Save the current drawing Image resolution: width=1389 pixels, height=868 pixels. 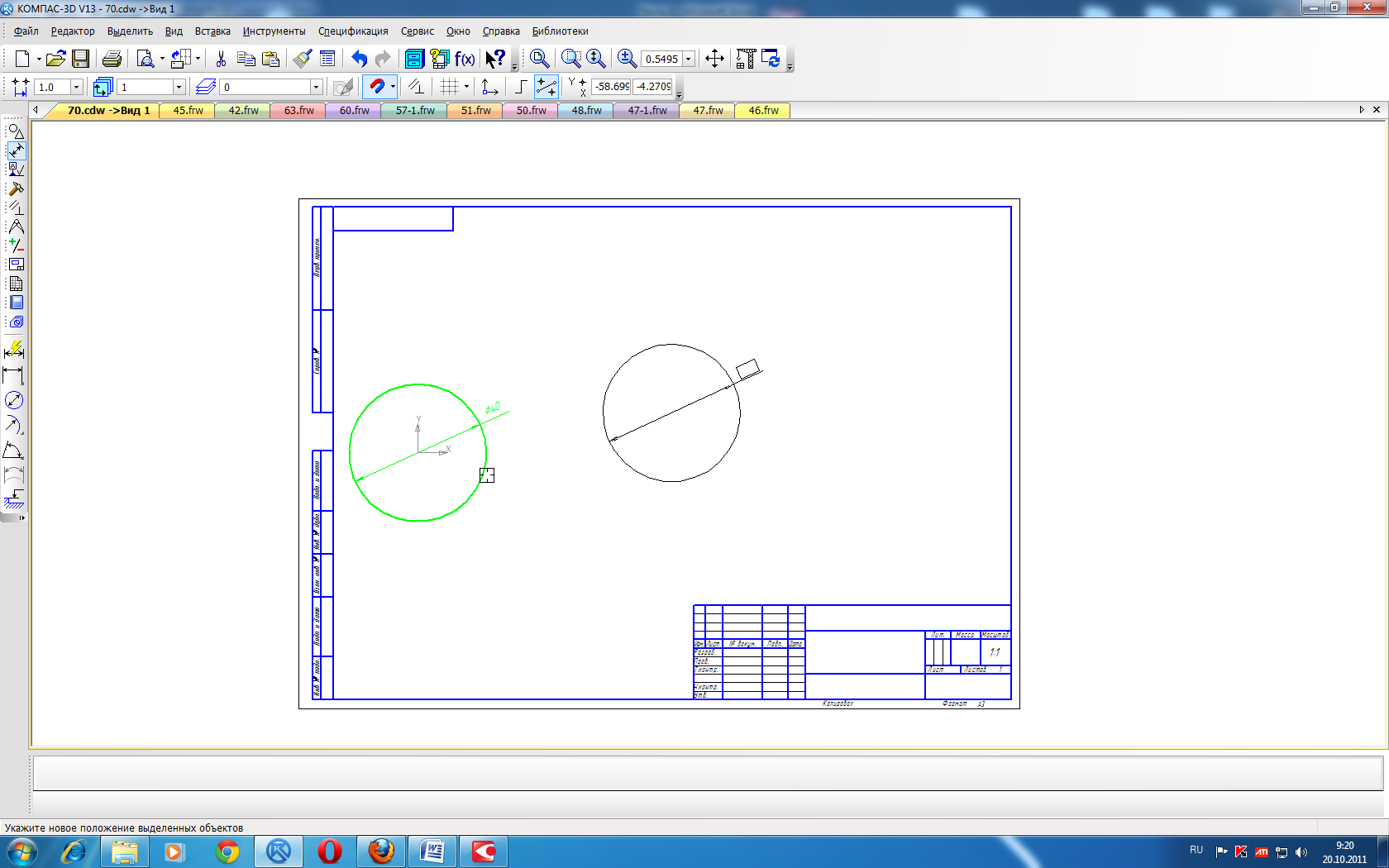[80, 59]
